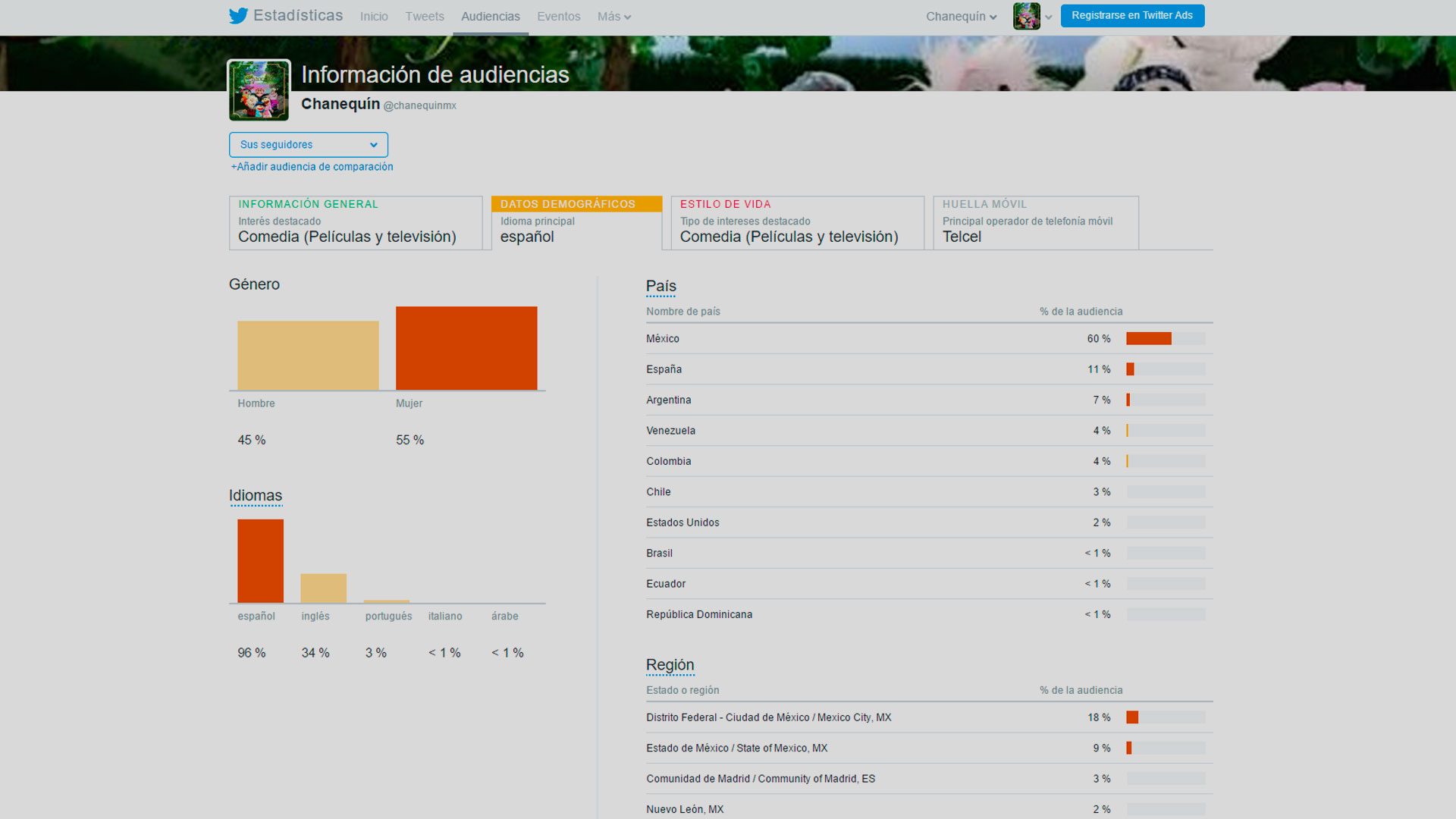Expand the Más menu

[x=613, y=17]
